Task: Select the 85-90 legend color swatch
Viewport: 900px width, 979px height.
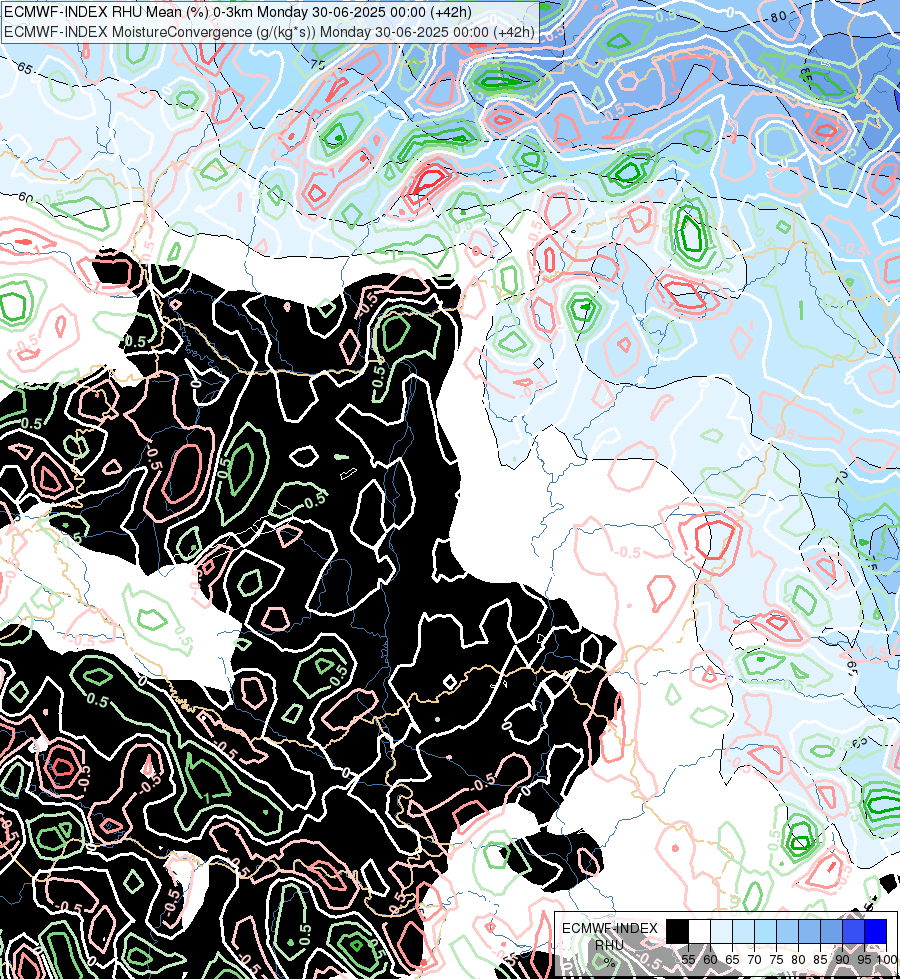Action: 831,931
